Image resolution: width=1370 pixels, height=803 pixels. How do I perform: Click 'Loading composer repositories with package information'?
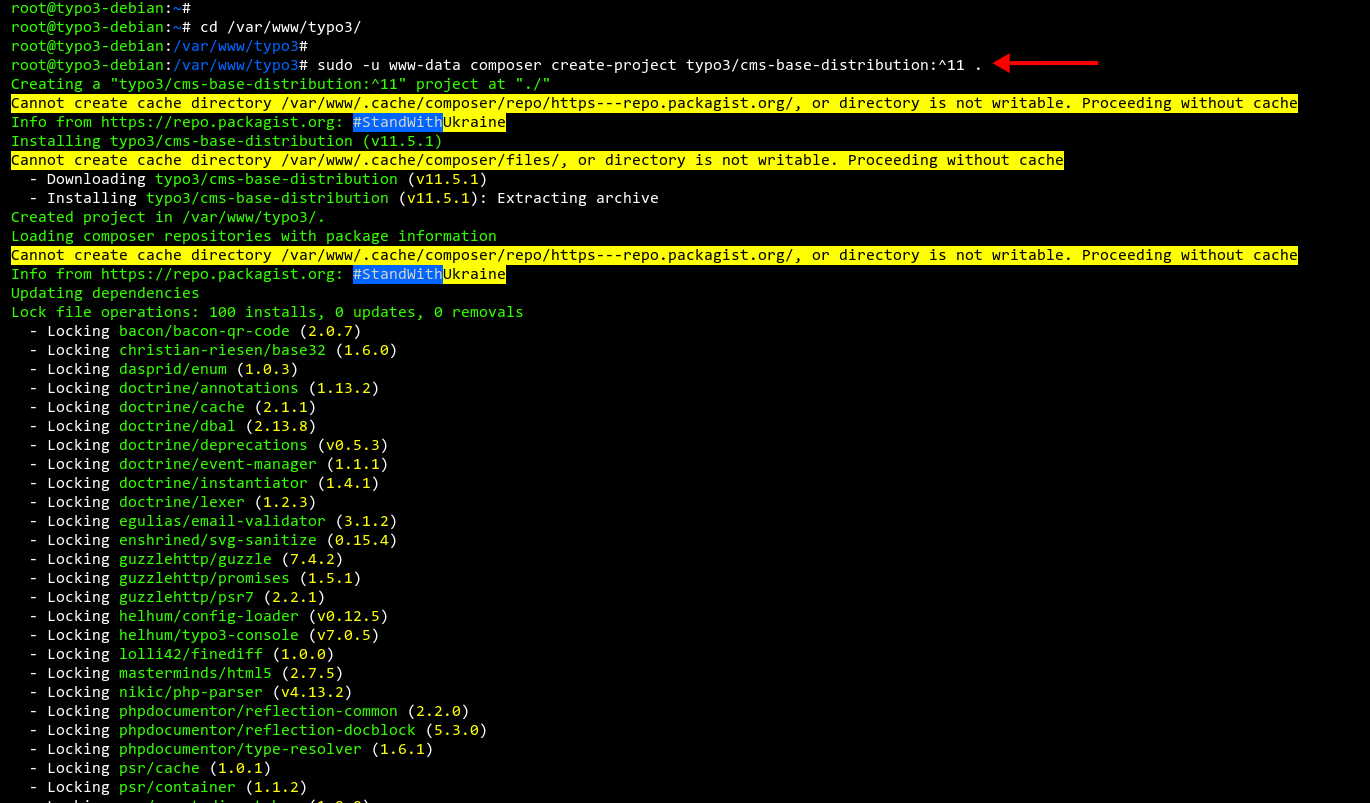(254, 236)
